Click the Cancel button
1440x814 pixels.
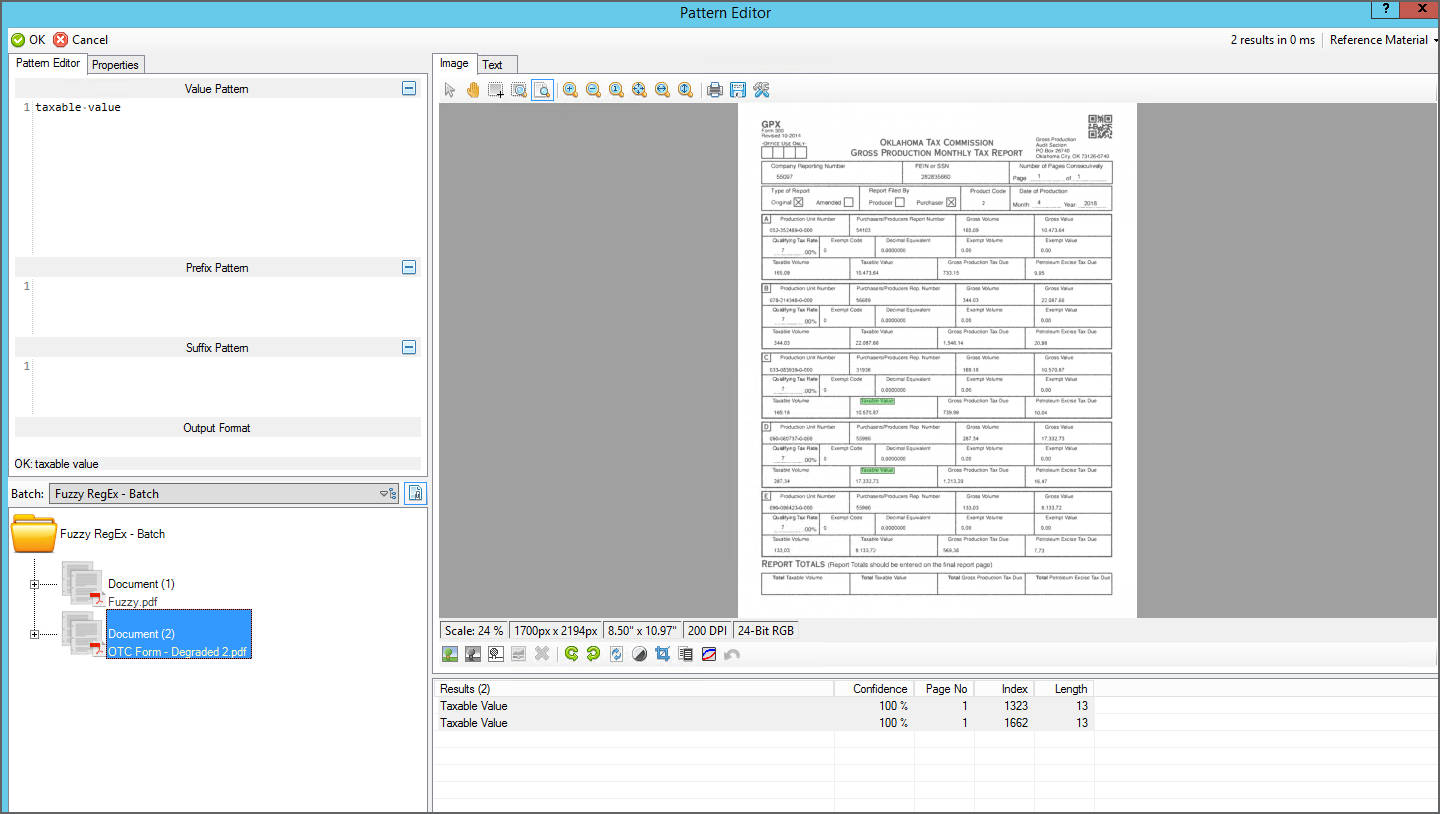click(x=80, y=40)
